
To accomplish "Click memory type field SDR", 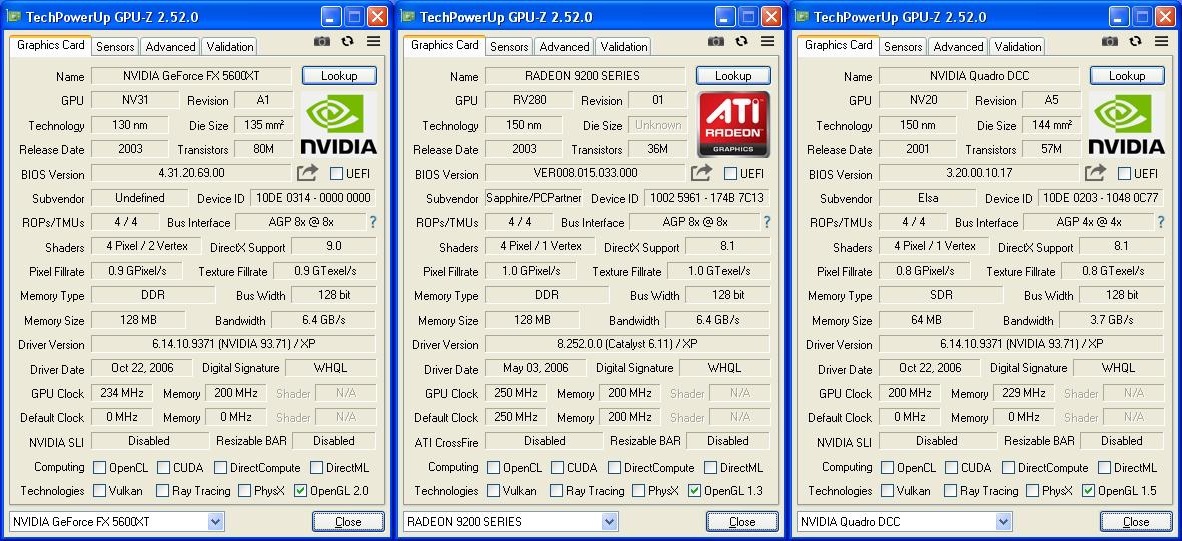I will (942, 295).
